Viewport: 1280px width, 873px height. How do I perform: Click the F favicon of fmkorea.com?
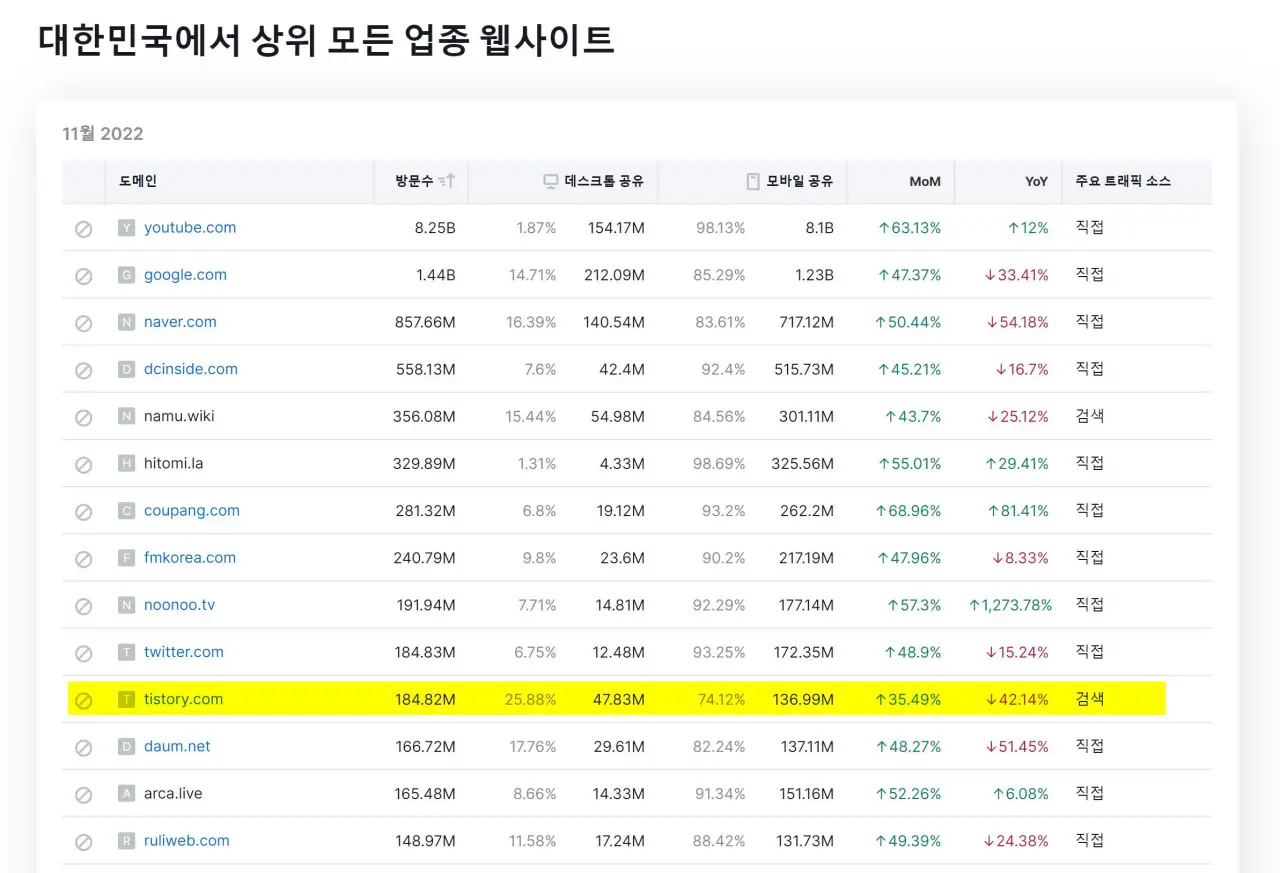click(126, 558)
